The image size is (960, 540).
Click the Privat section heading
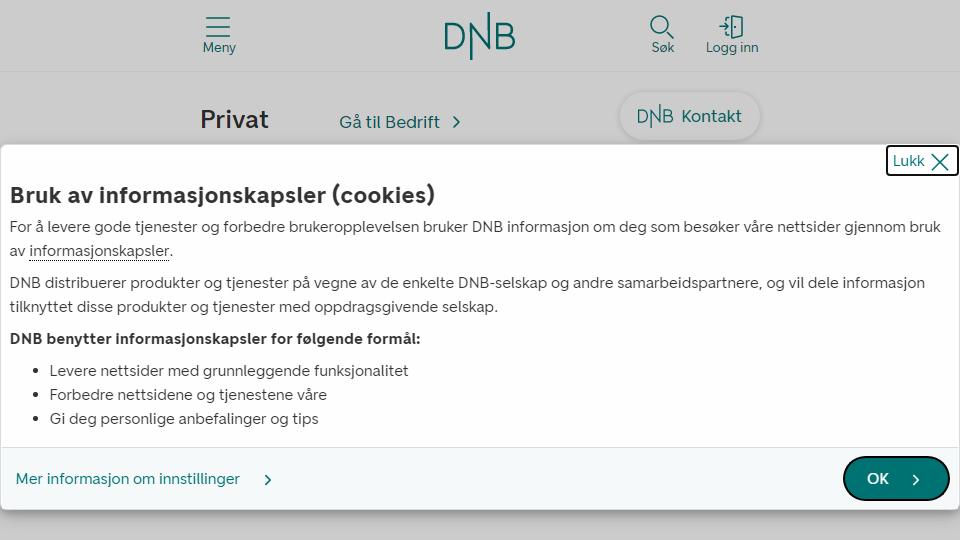pyautogui.click(x=234, y=119)
